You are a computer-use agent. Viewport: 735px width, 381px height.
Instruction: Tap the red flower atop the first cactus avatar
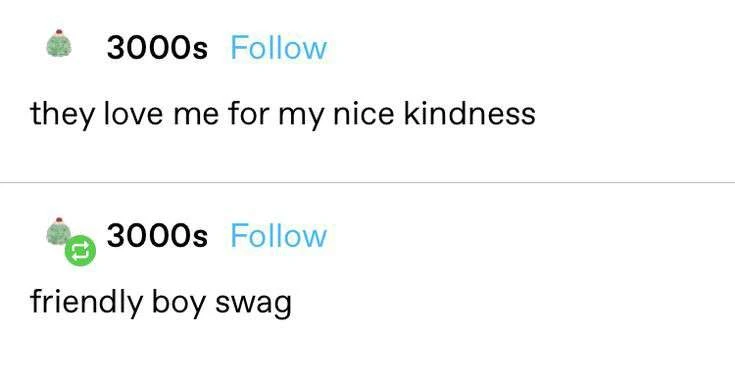[x=59, y=32]
